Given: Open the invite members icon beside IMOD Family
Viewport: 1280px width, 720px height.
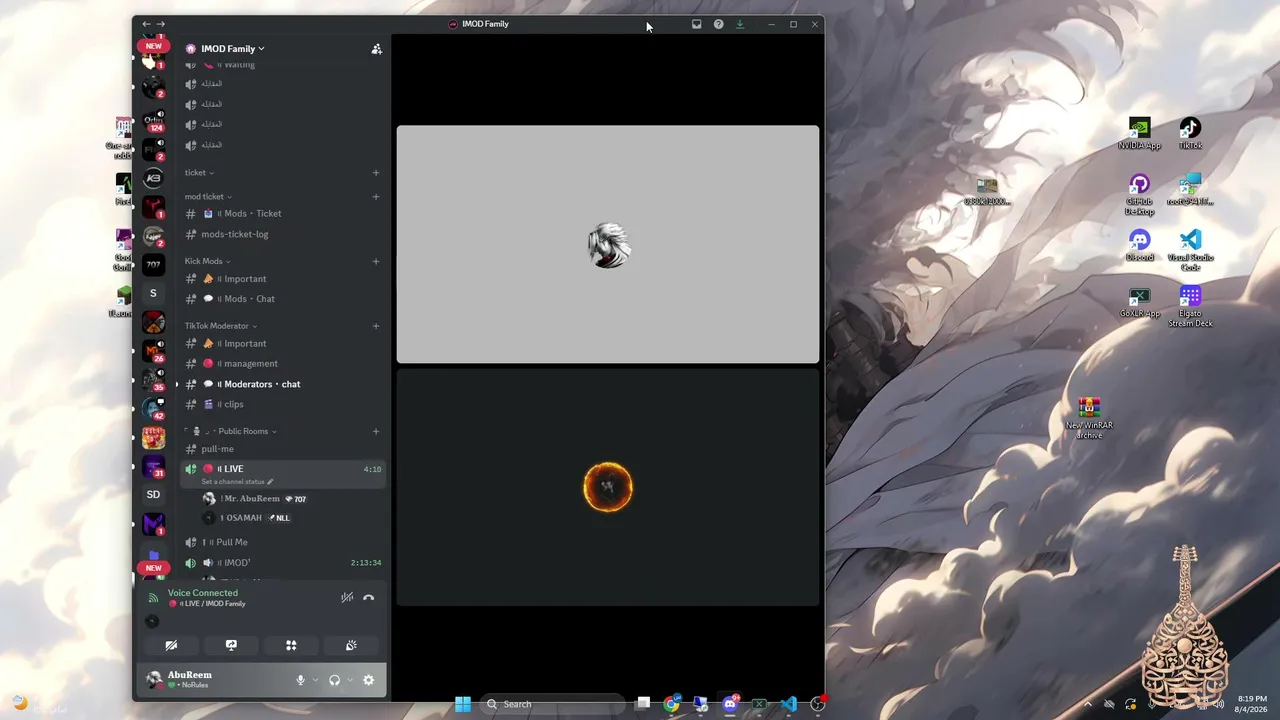Looking at the screenshot, I should click(x=376, y=49).
